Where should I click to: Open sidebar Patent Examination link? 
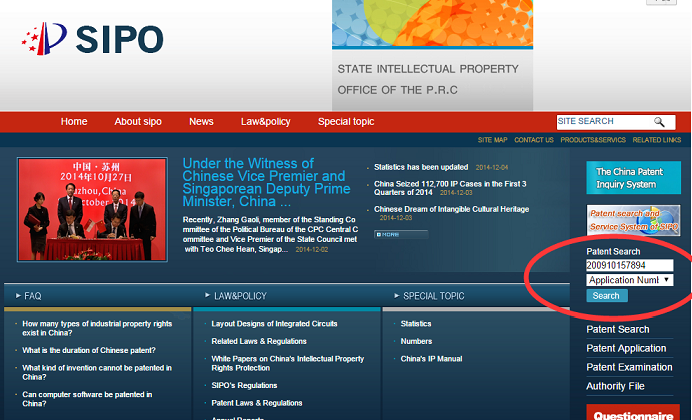tap(629, 368)
